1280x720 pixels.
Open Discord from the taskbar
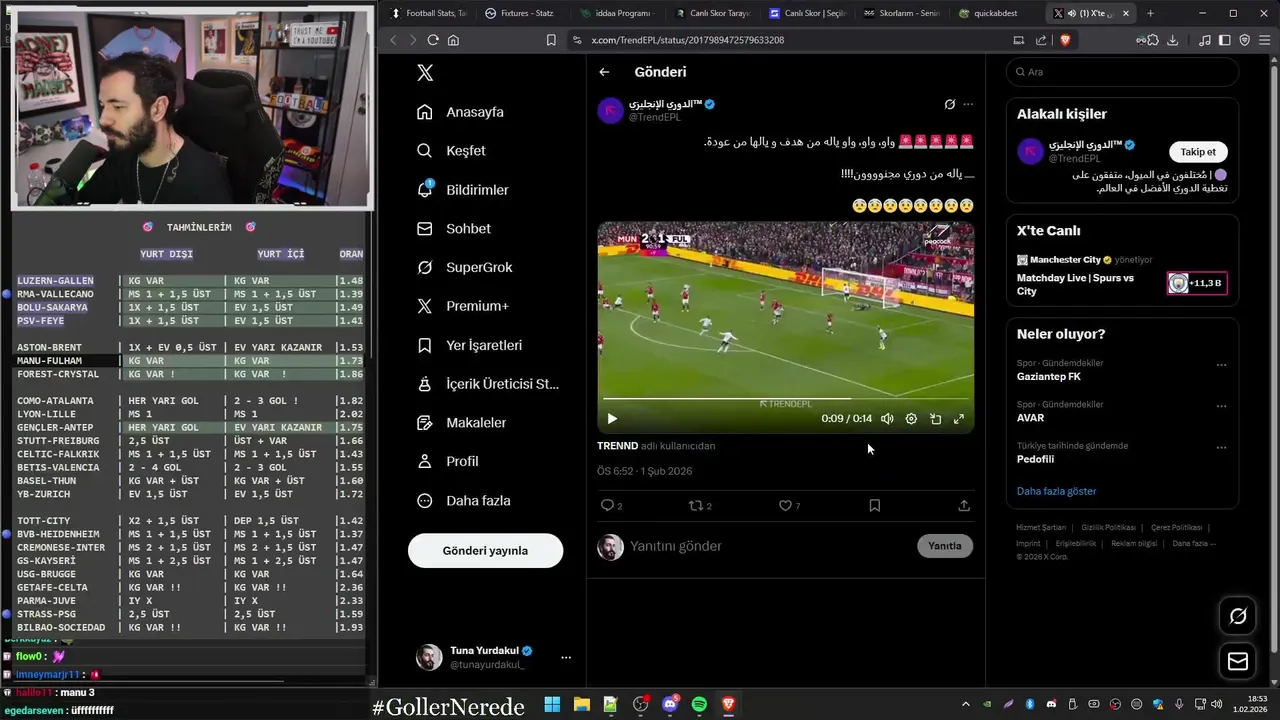[670, 705]
